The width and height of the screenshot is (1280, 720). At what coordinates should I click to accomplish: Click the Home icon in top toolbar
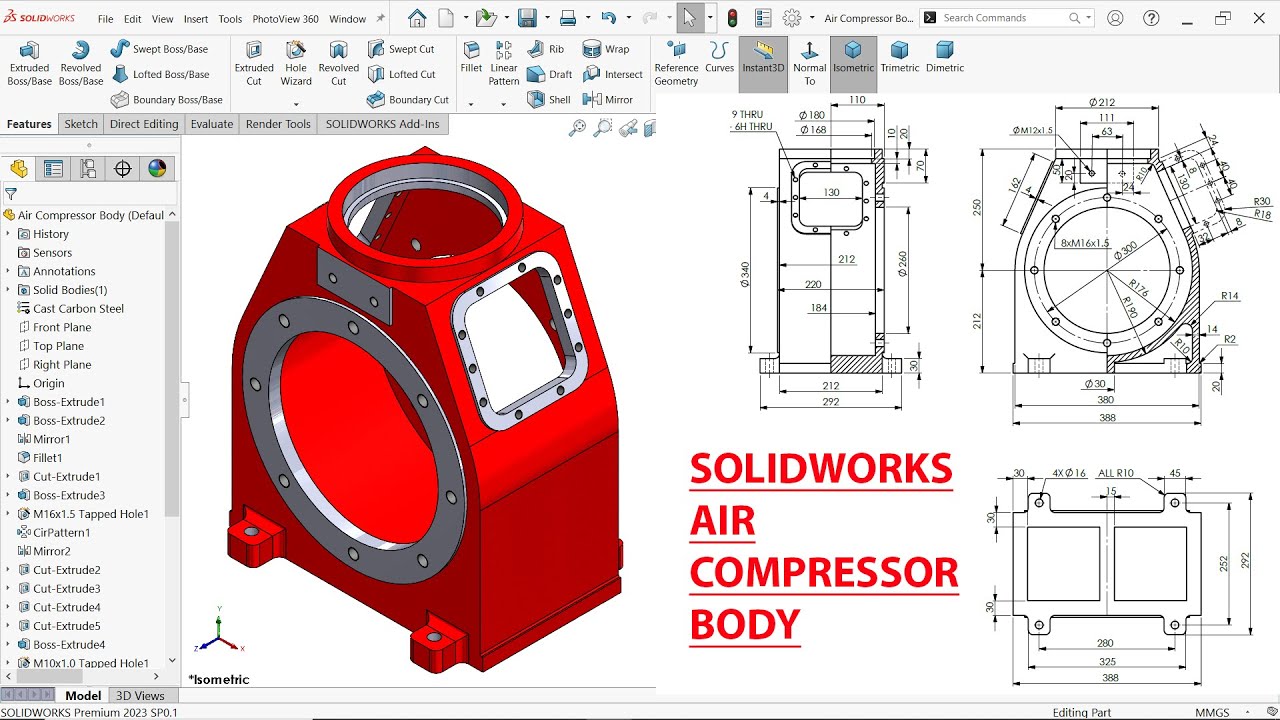point(417,18)
